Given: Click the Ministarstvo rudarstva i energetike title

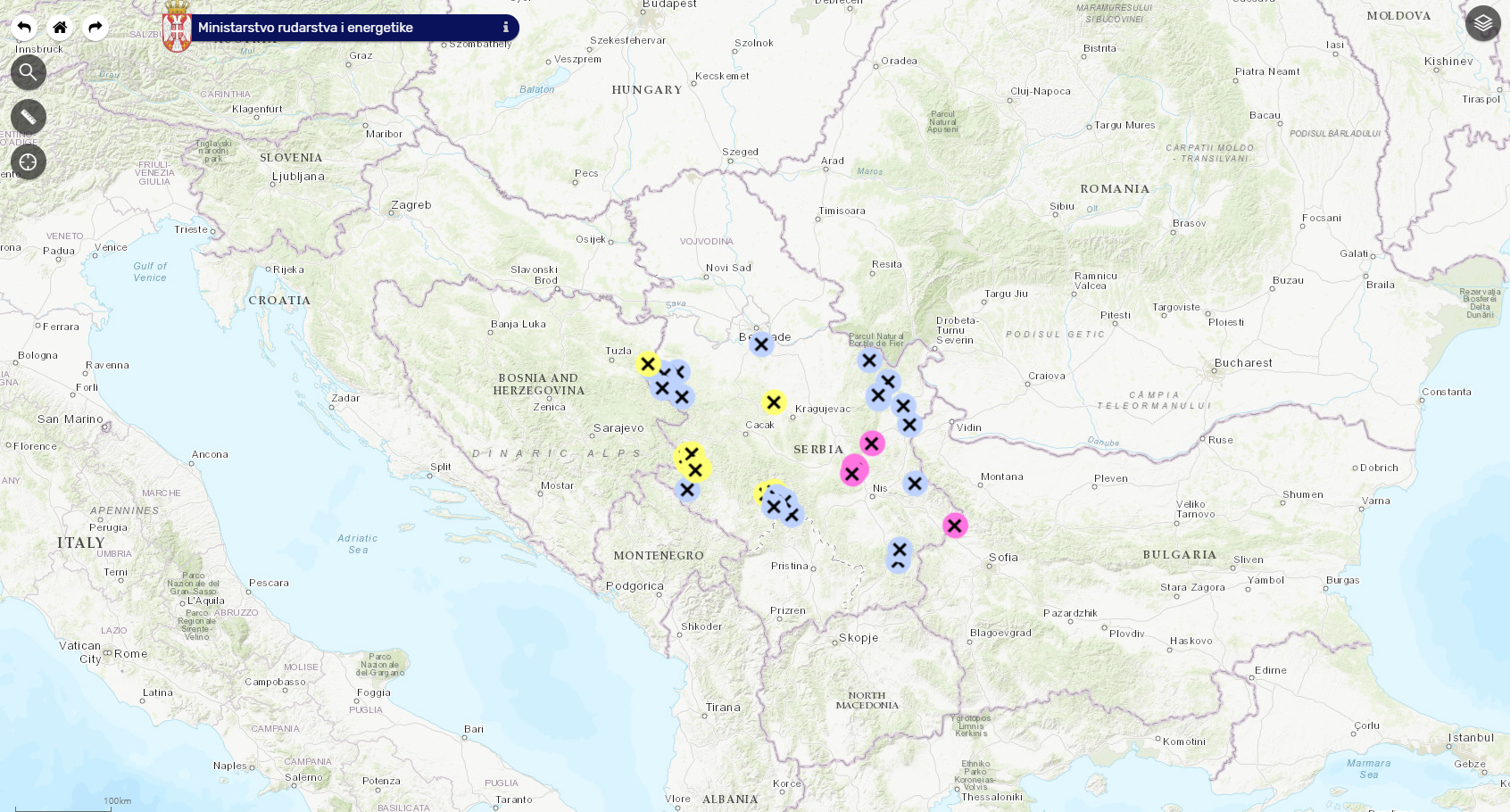Looking at the screenshot, I should pos(305,28).
